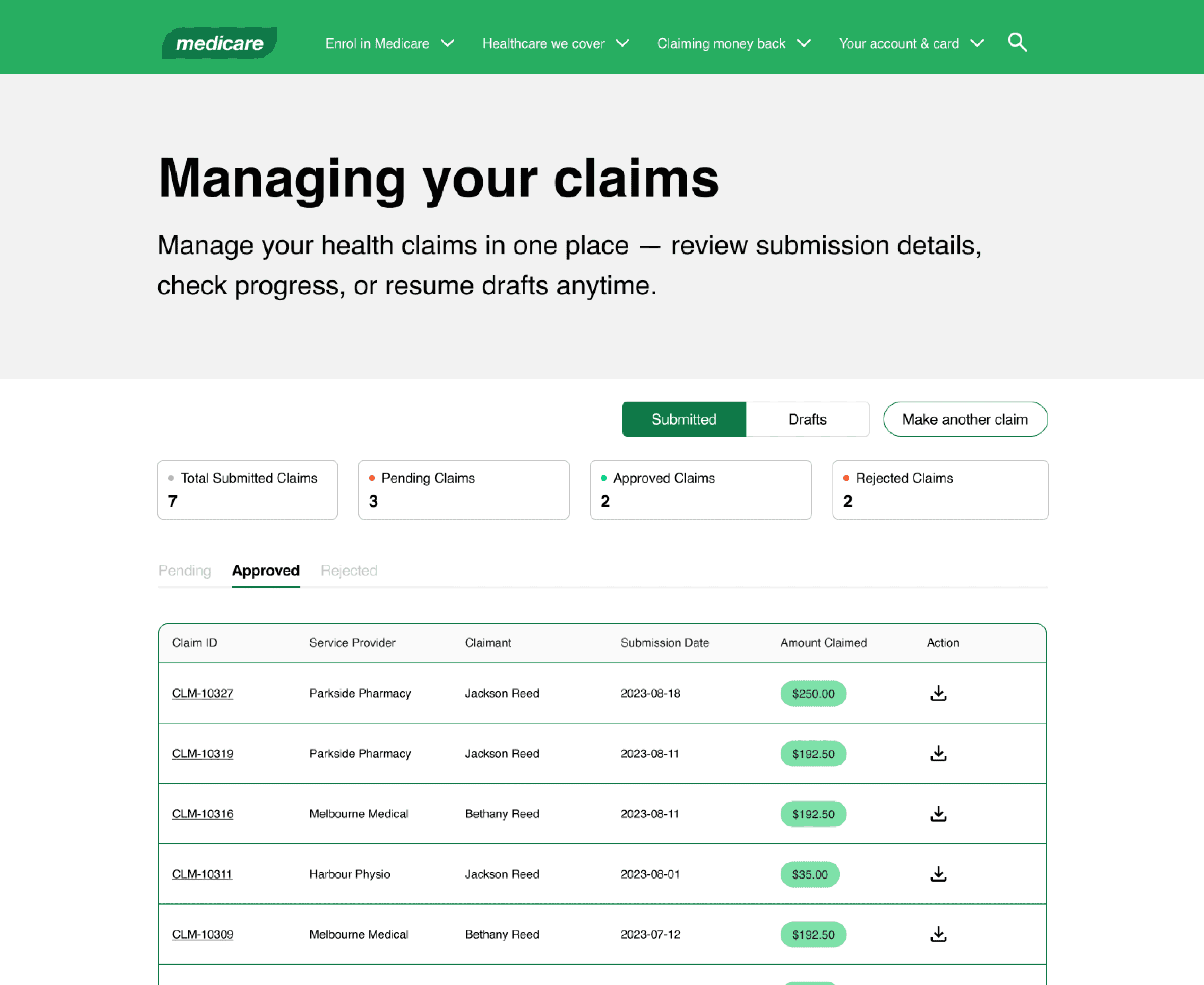Open the Rejected tab
The height and width of the screenshot is (985, 1204).
pos(349,570)
